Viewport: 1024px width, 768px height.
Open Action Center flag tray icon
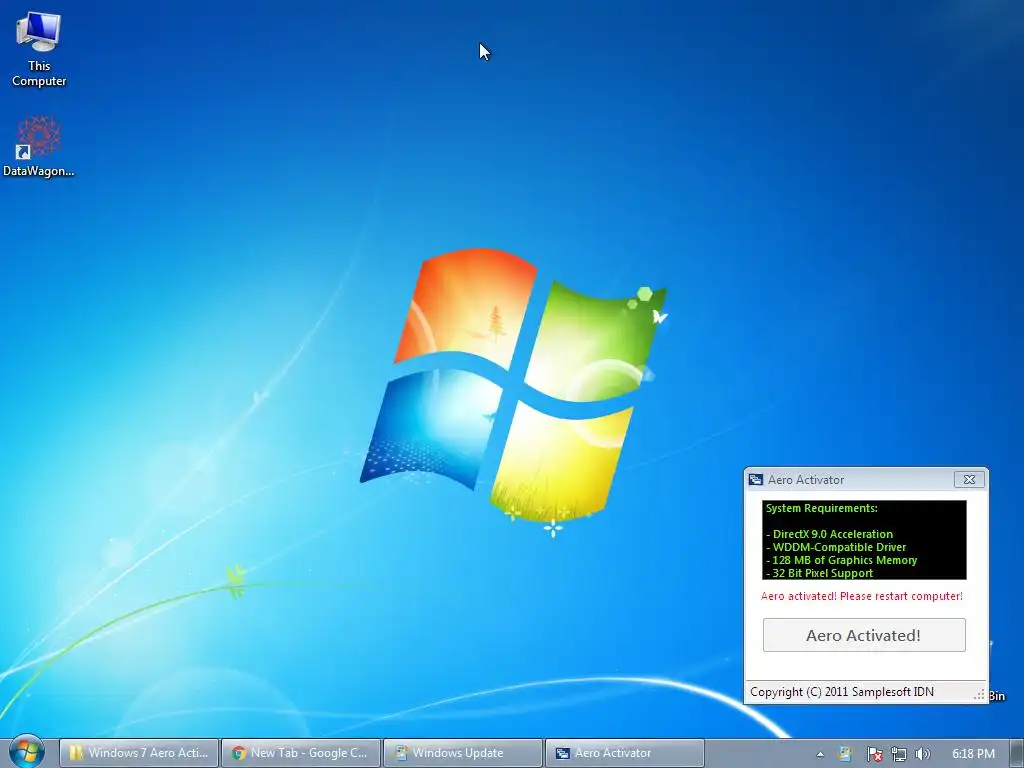point(874,754)
